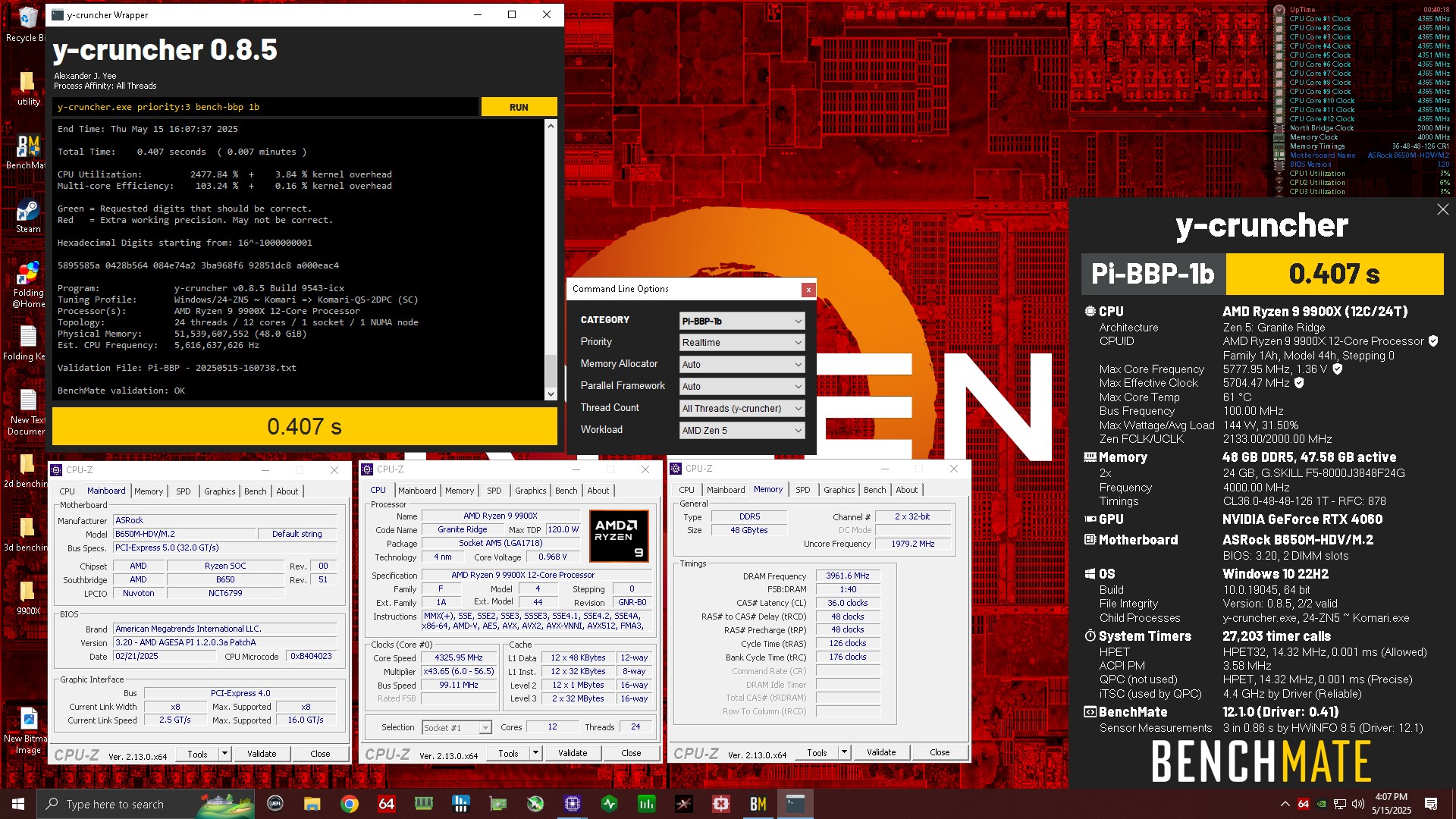Click Close in the Mainboard CPU-Z window
The height and width of the screenshot is (819, 1456).
click(321, 754)
